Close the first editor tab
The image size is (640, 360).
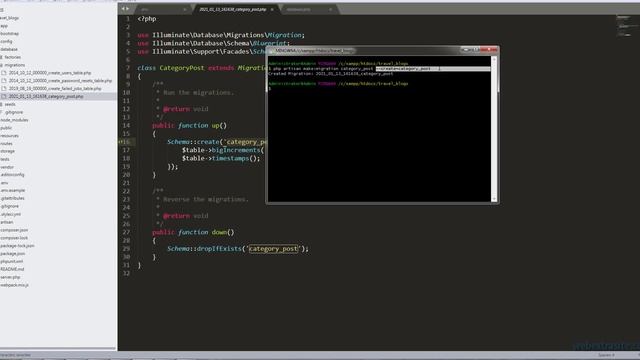[x=184, y=9]
